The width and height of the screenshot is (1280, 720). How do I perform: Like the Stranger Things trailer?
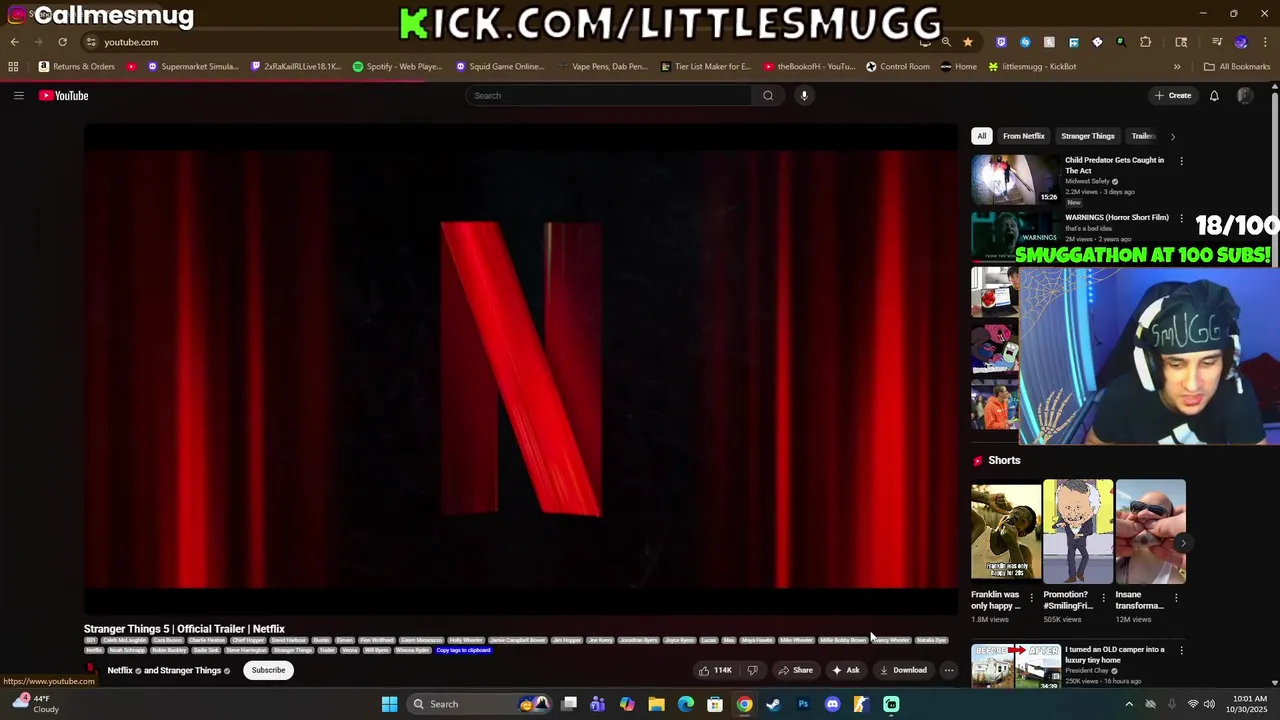click(714, 670)
